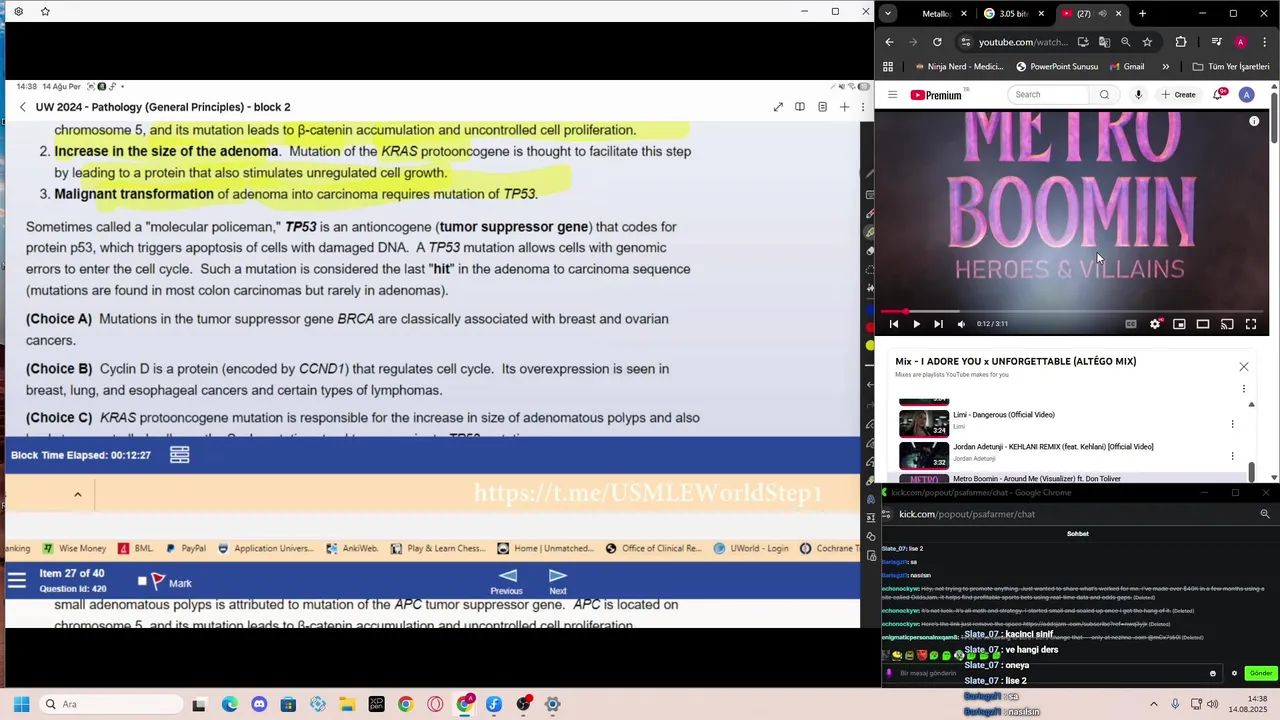The height and width of the screenshot is (720, 1280).
Task: Install app icon in address bar
Action: [1083, 42]
